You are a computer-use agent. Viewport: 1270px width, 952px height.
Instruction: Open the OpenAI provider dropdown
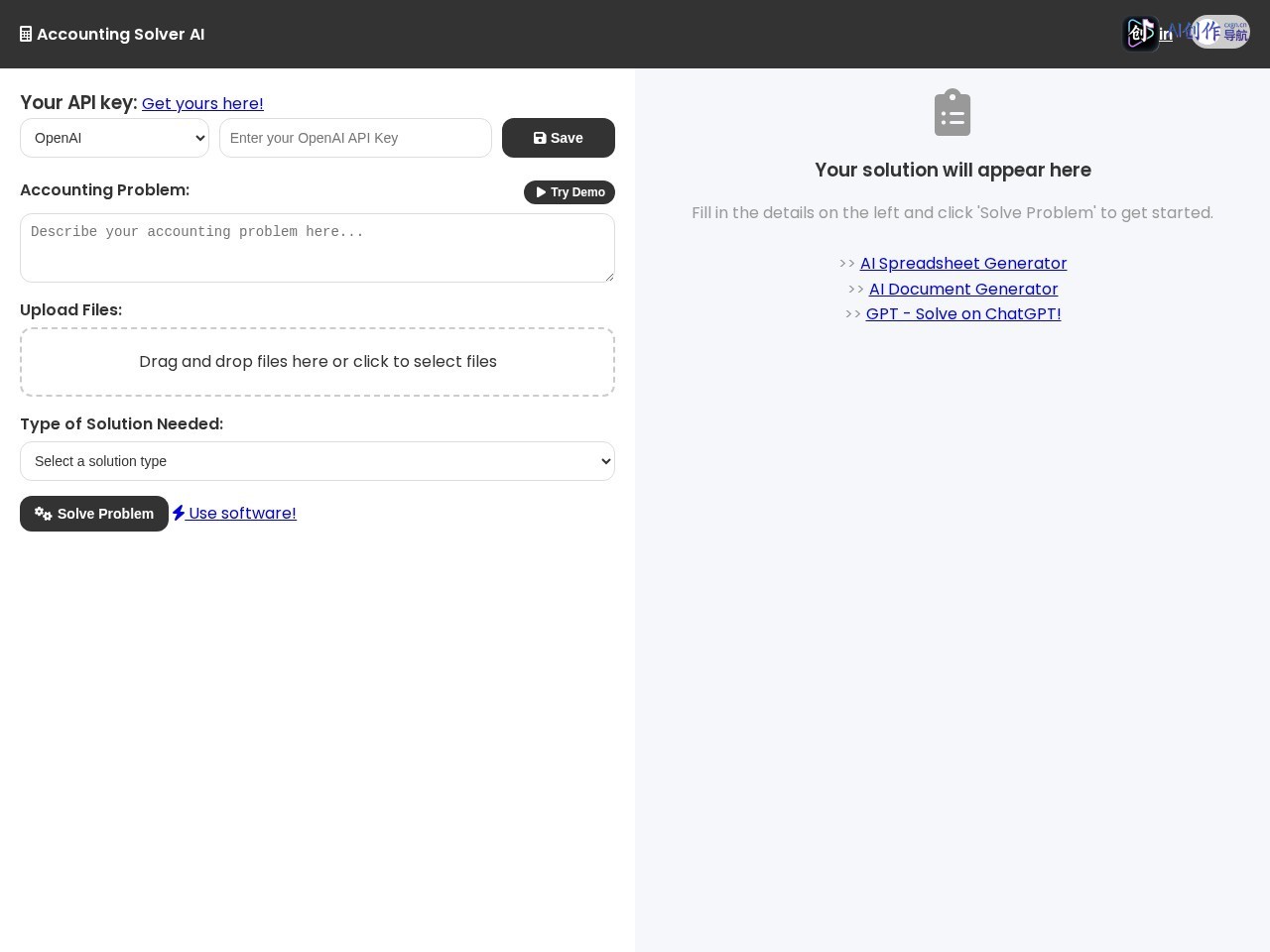click(114, 138)
